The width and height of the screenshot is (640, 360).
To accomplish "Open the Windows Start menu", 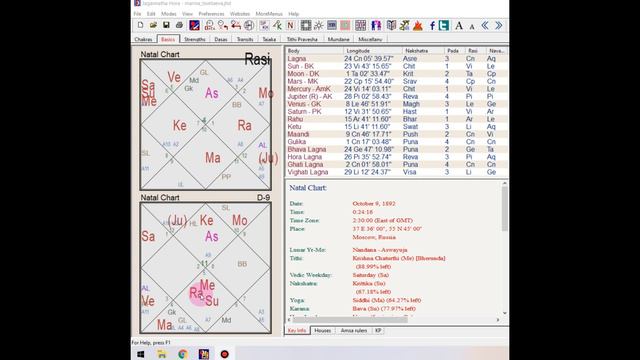I will click(x=140, y=354).
